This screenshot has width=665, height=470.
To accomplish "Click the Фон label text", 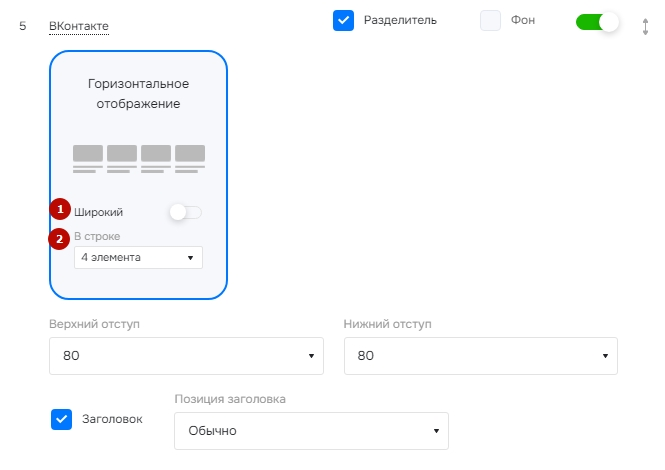I will (522, 20).
